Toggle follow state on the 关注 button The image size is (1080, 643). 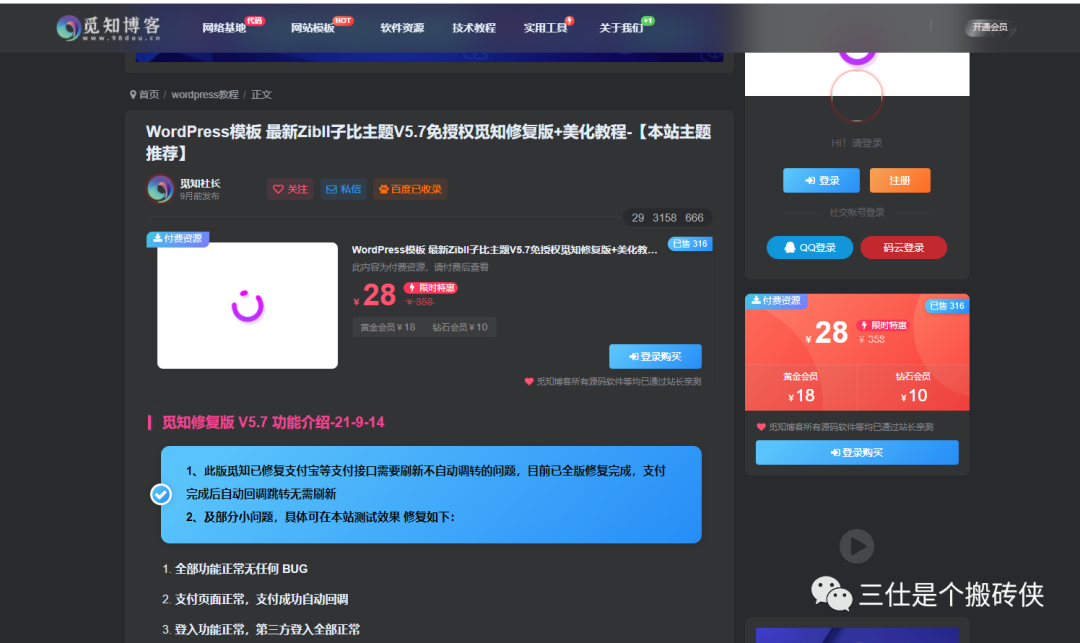click(290, 189)
